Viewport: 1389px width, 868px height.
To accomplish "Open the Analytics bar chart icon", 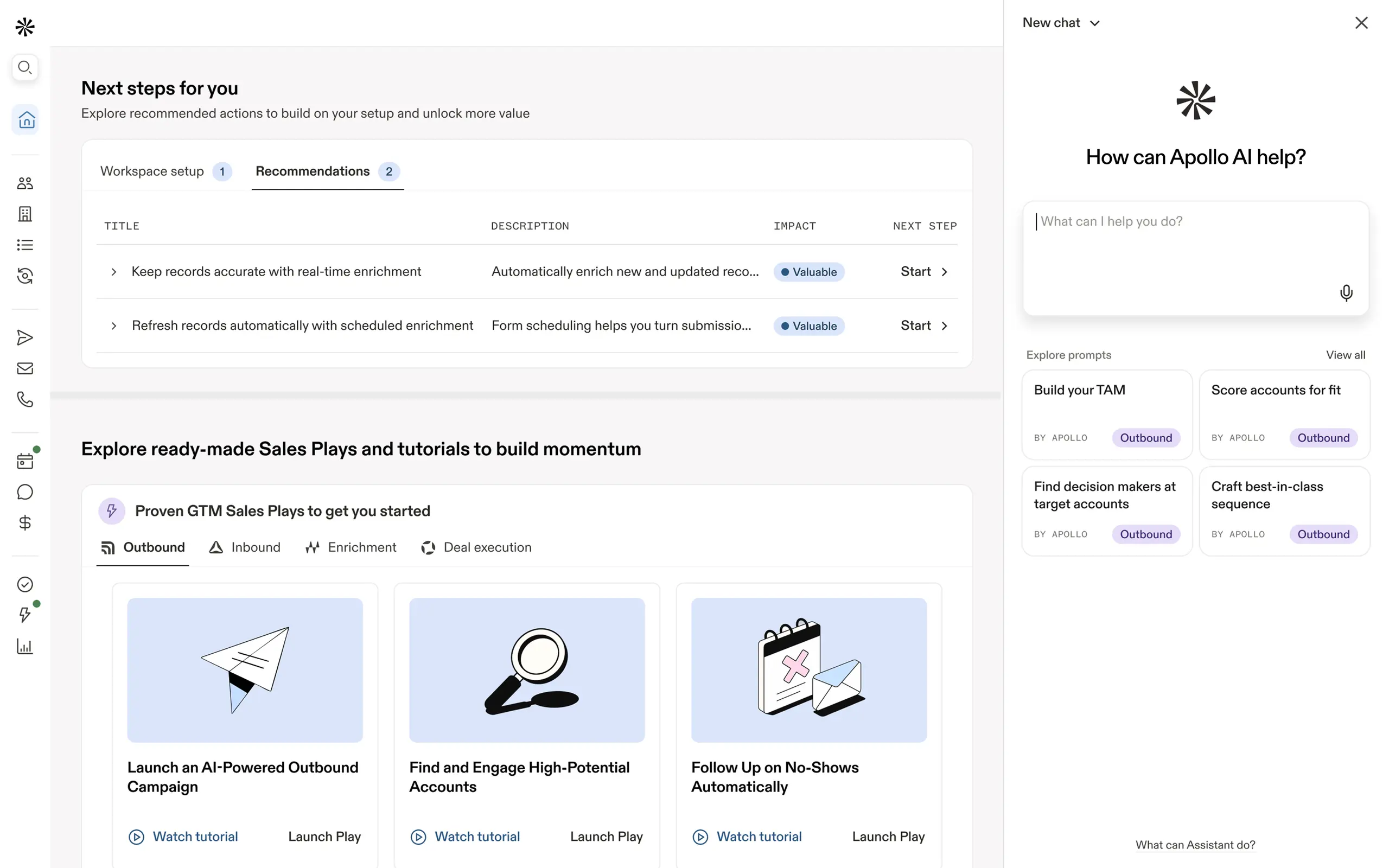I will click(24, 647).
